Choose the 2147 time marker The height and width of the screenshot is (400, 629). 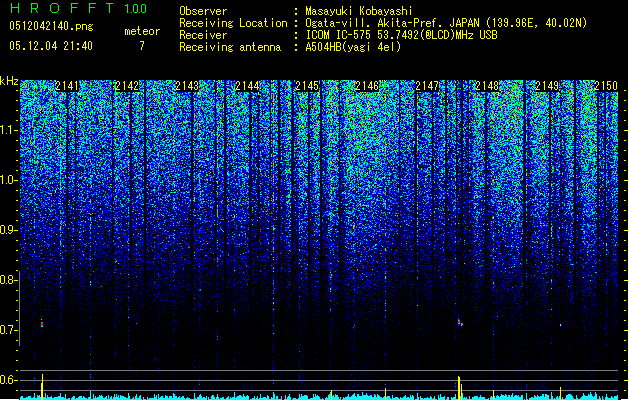[427, 86]
